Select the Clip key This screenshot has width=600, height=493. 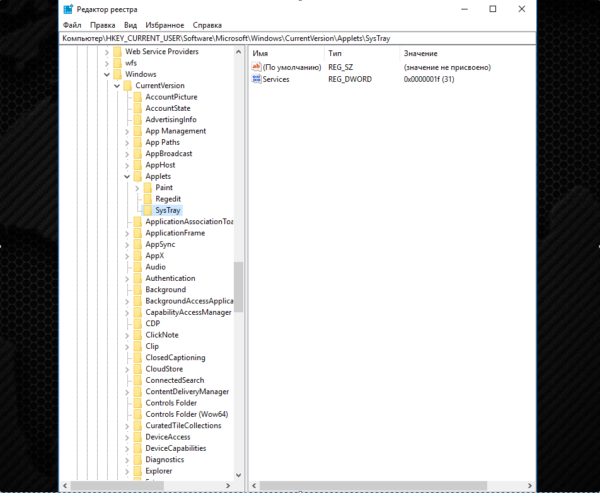click(152, 346)
